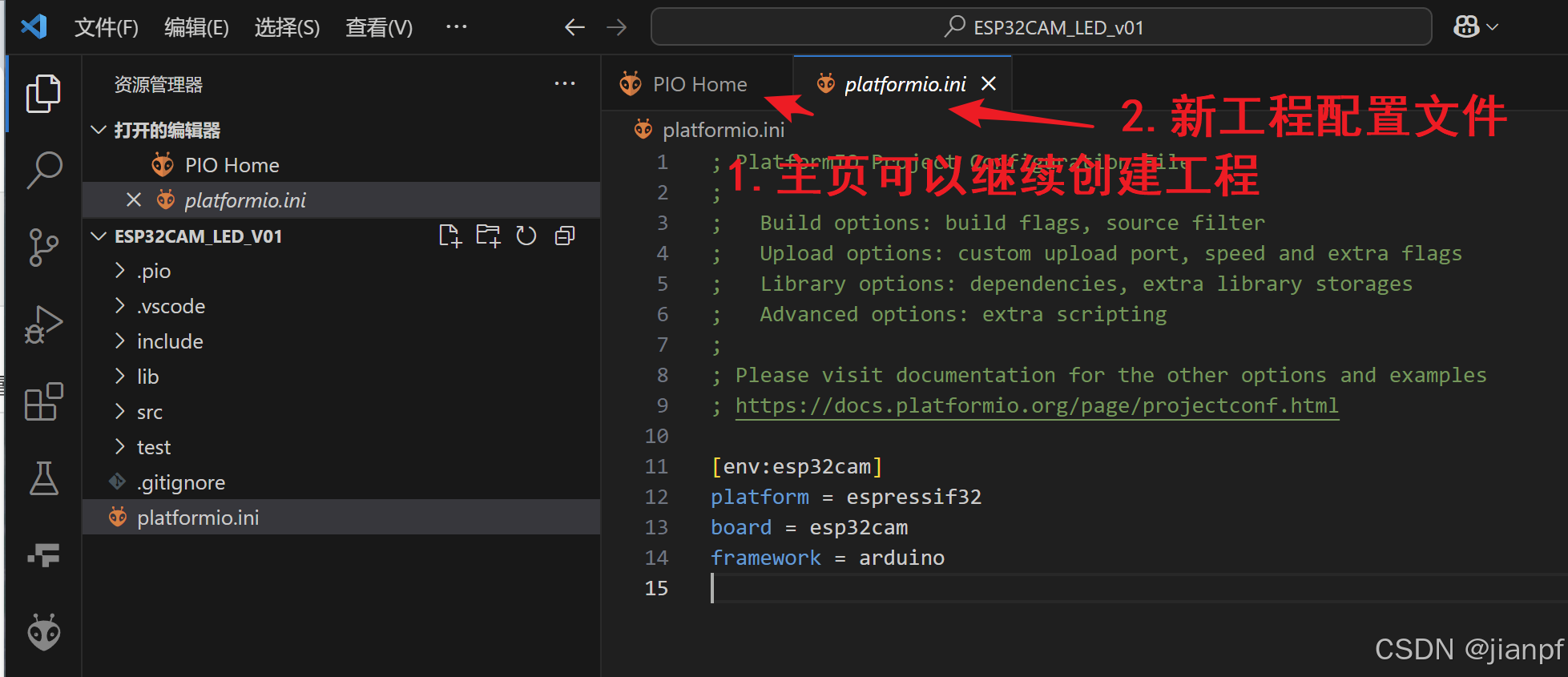
Task: Open the File menu (文件)
Action: pos(107,28)
